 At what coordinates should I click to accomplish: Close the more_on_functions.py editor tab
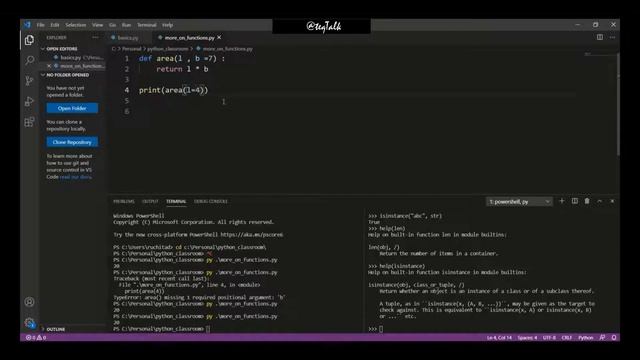[219, 37]
